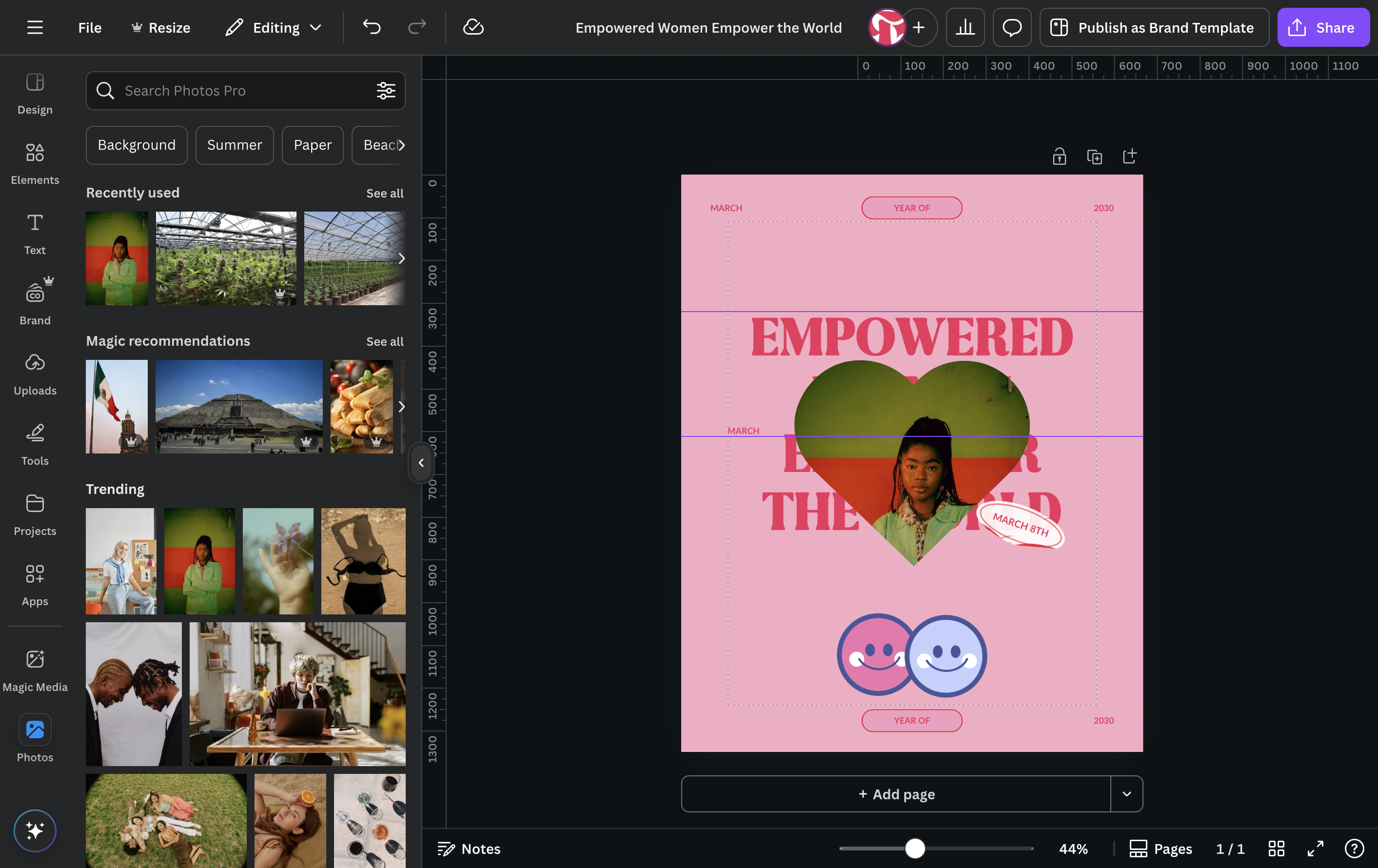Open the insights bar chart icon

(x=965, y=27)
